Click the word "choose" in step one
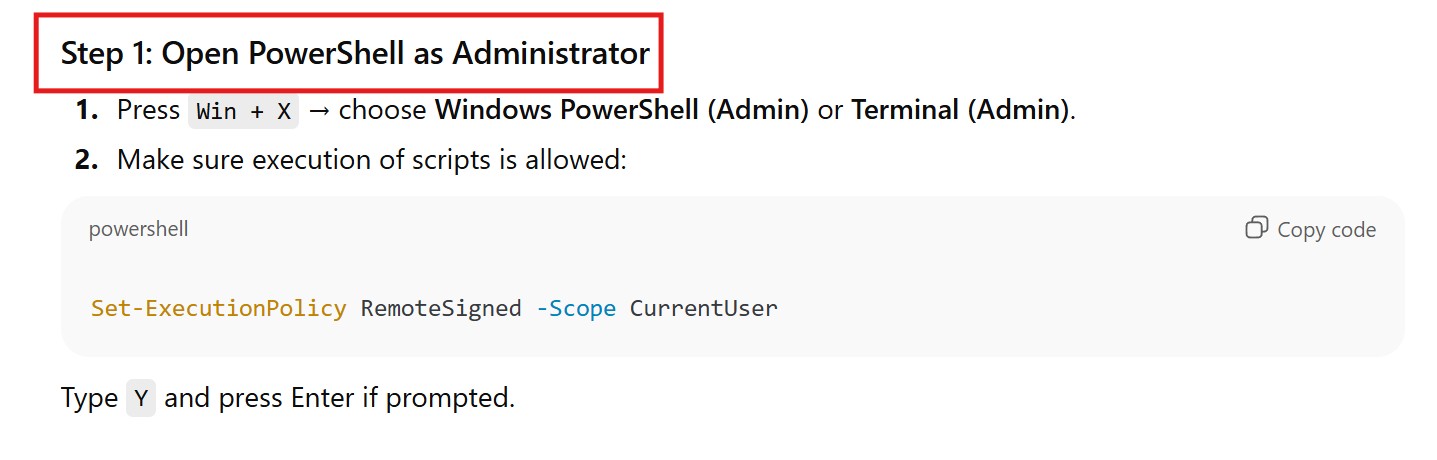The height and width of the screenshot is (460, 1437). point(383,110)
